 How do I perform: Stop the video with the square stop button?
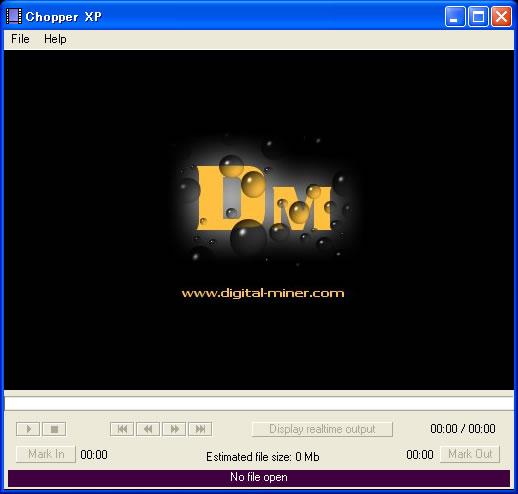54,429
